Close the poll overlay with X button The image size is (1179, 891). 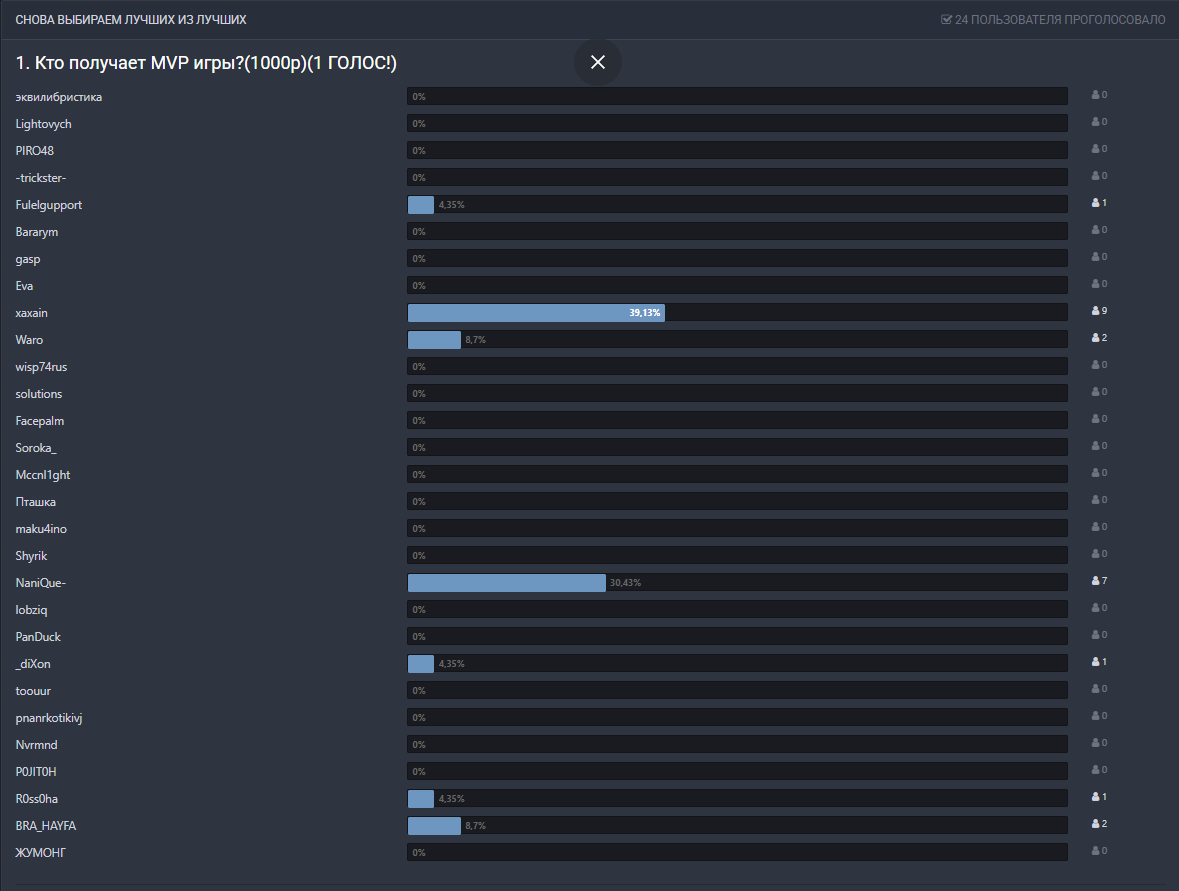pyautogui.click(x=598, y=62)
